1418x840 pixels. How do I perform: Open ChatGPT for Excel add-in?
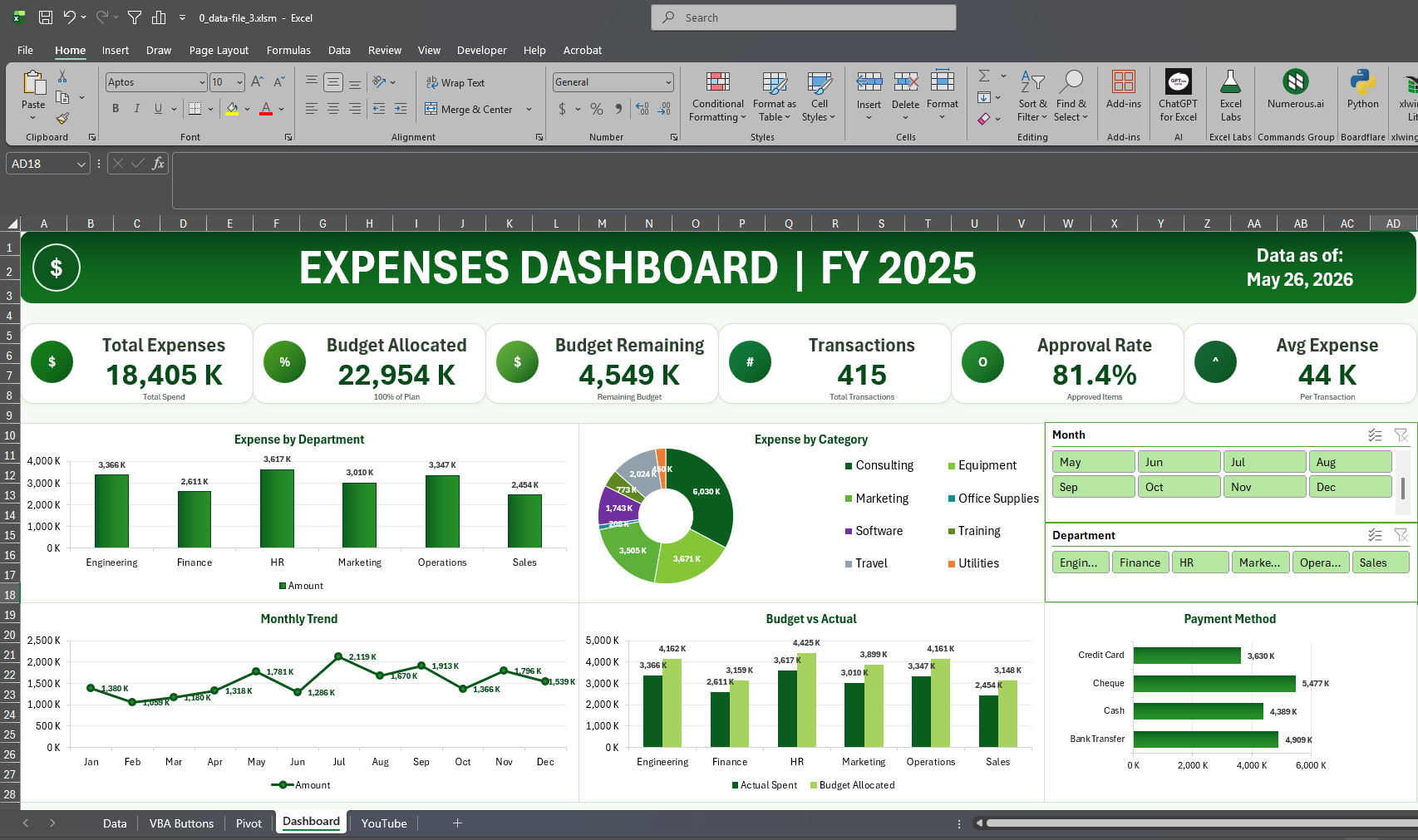tap(1178, 96)
